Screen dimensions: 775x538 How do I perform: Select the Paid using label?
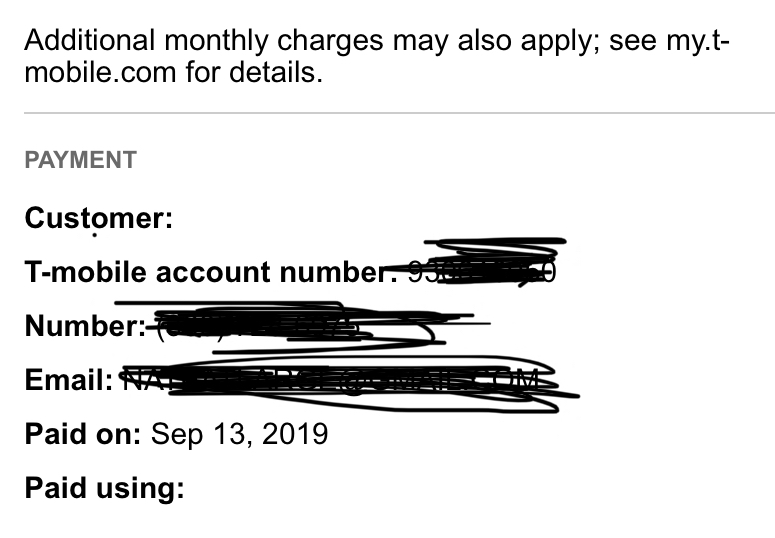click(x=104, y=489)
